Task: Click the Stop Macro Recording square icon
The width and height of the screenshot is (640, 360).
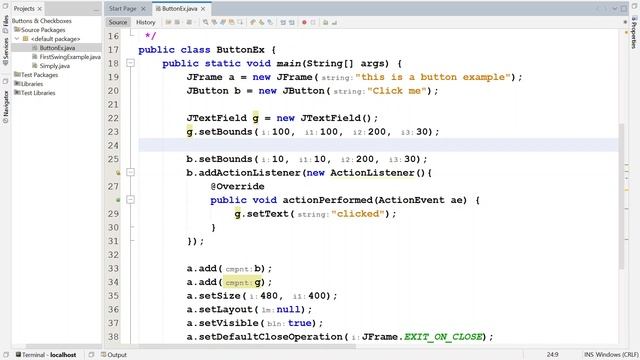Action: [313, 22]
